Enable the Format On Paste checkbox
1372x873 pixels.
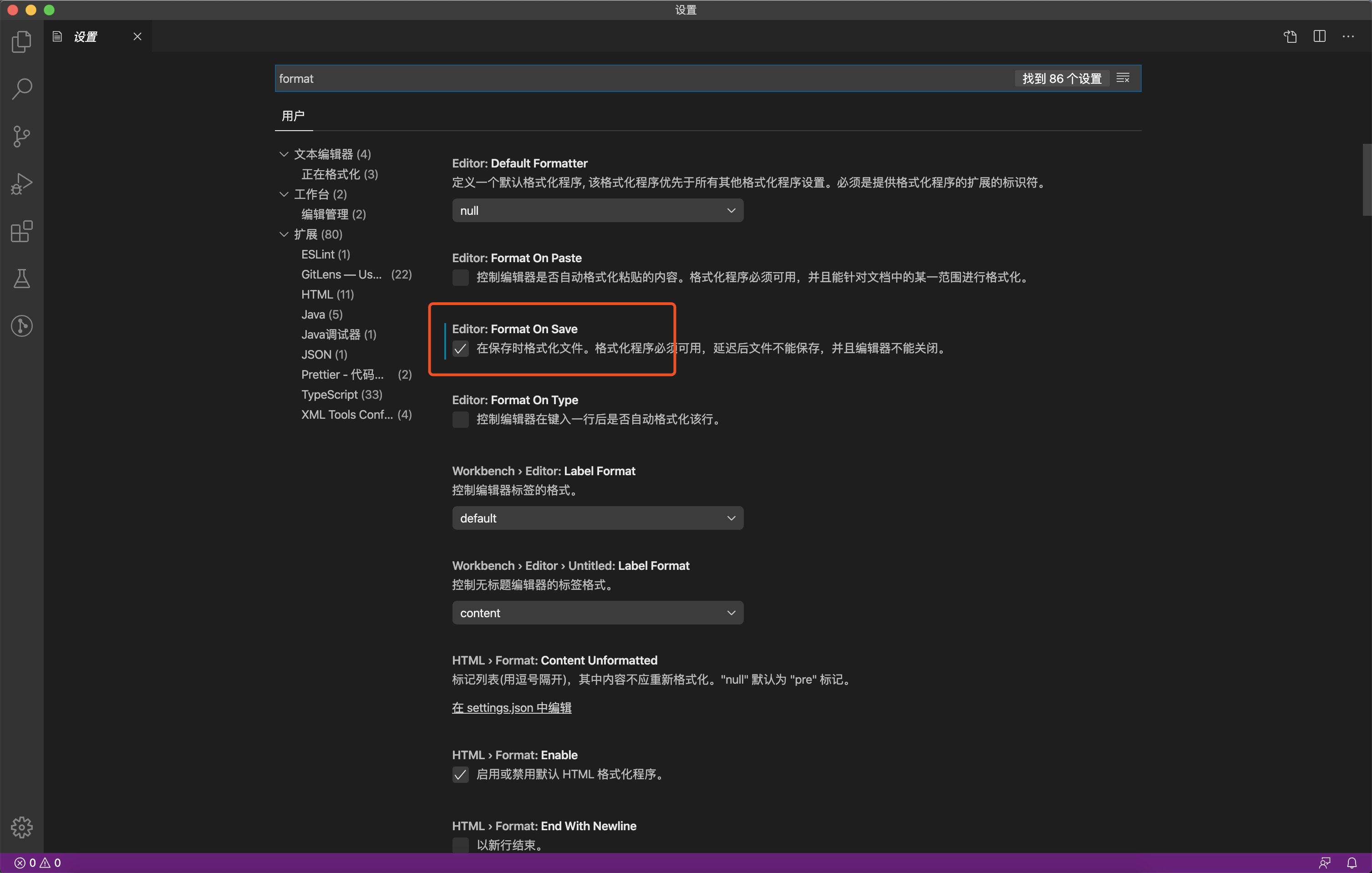(x=460, y=278)
